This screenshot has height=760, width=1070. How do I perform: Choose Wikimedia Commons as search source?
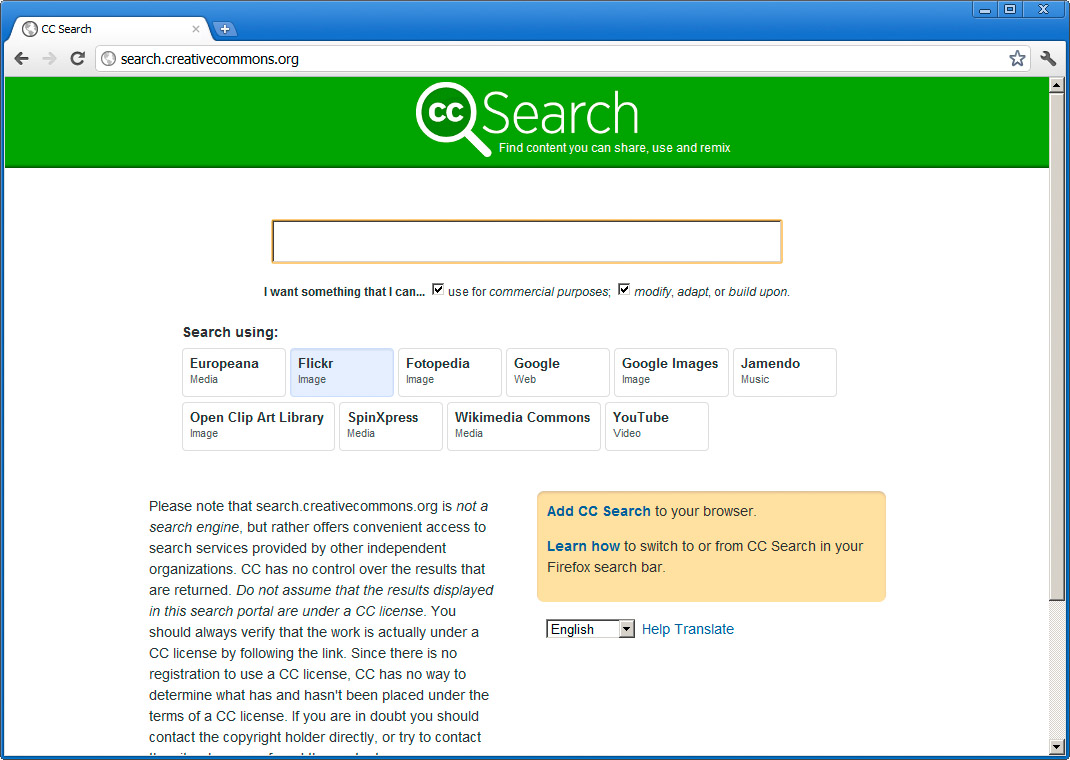[523, 426]
